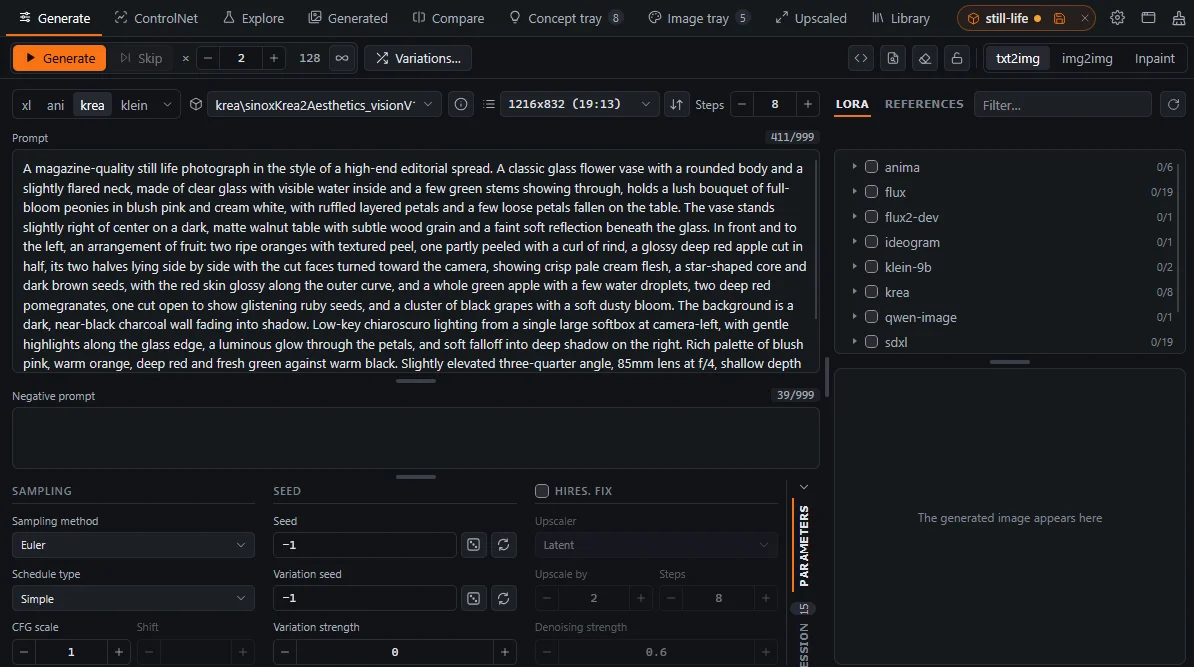Open the Schedule type dropdown
Image resolution: width=1194 pixels, height=667 pixels.
pos(133,598)
